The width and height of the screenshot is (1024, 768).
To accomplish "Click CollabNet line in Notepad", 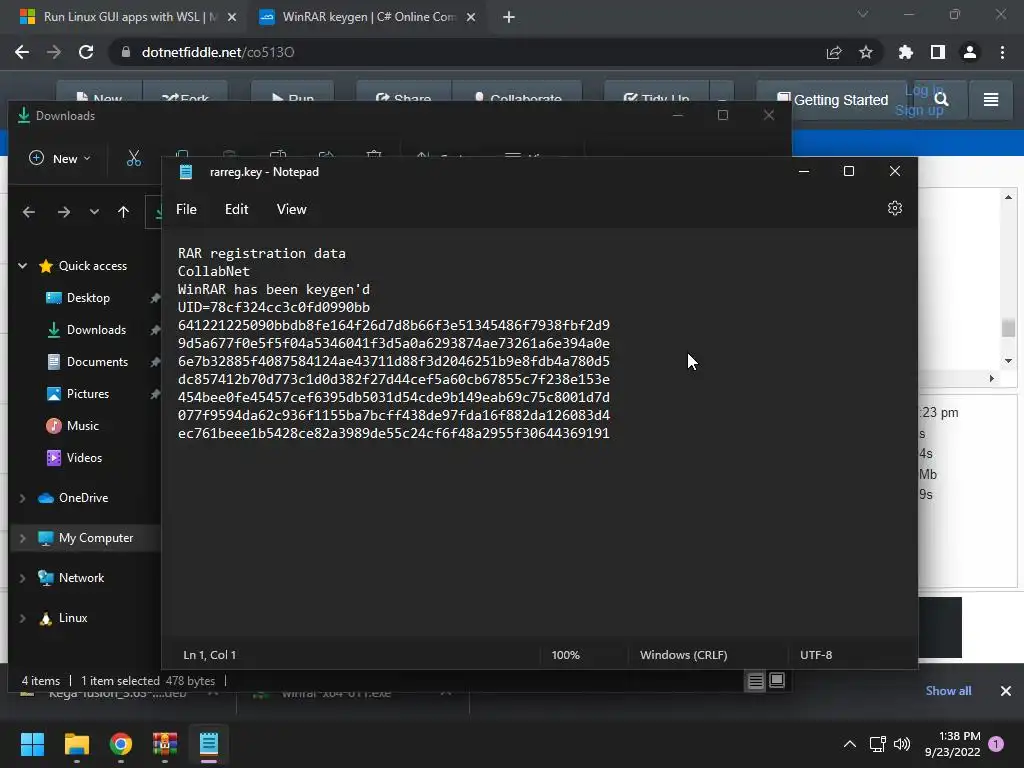I will click(x=214, y=271).
